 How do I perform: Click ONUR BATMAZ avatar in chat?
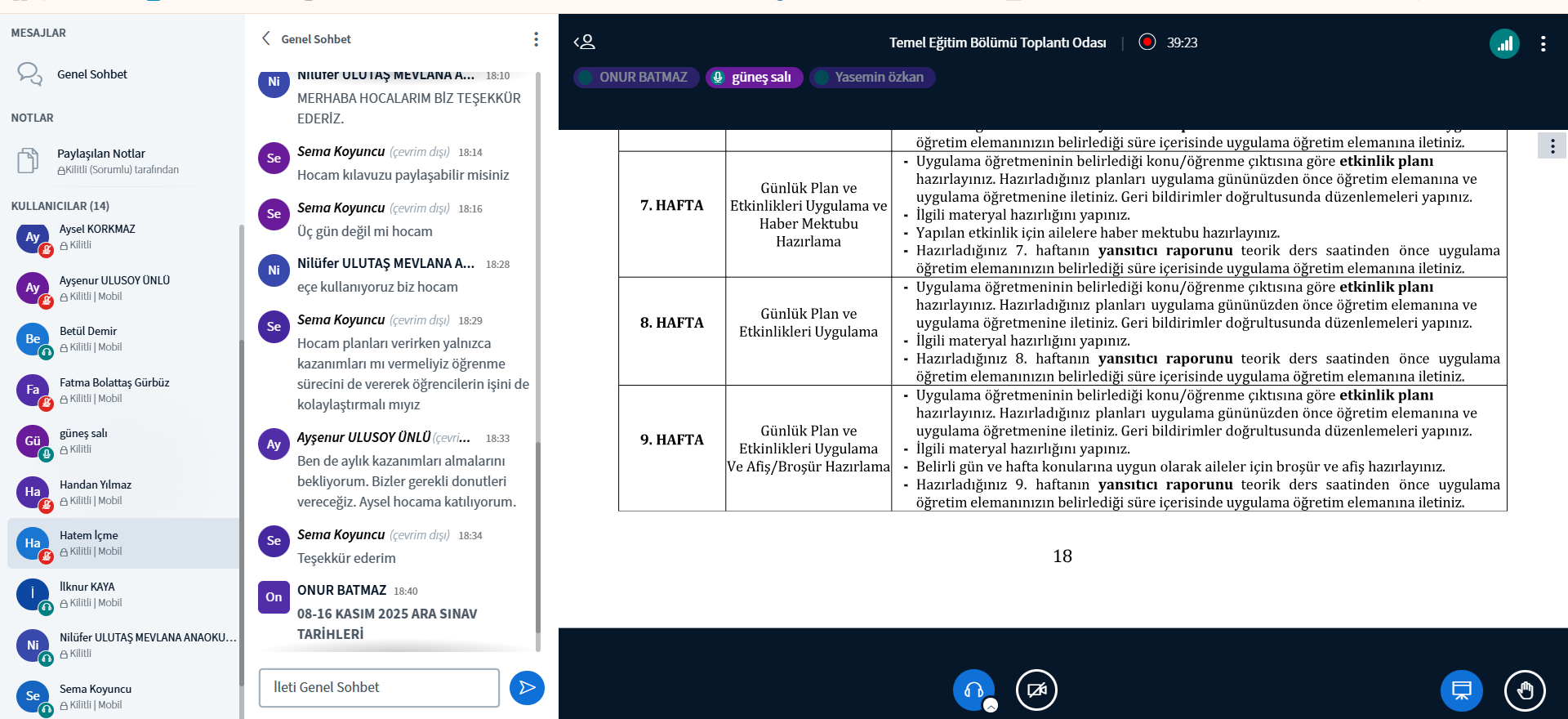(x=274, y=597)
